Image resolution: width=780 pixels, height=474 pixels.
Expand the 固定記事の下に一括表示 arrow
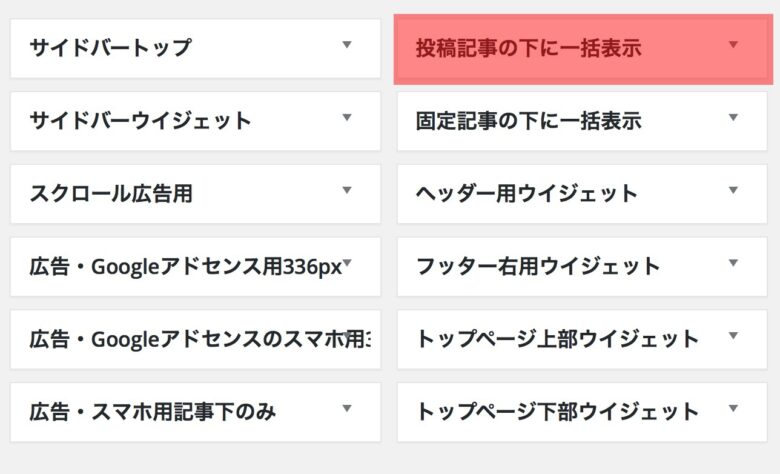point(733,117)
